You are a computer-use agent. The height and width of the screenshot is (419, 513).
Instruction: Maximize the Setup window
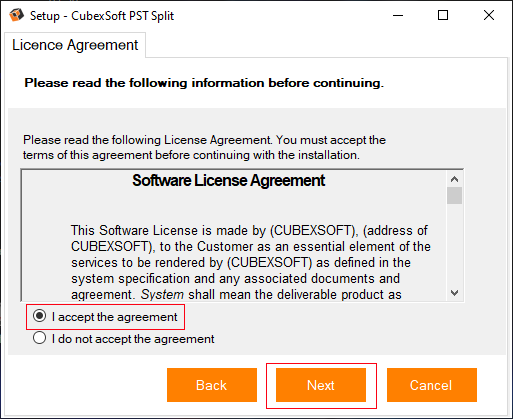coord(443,15)
